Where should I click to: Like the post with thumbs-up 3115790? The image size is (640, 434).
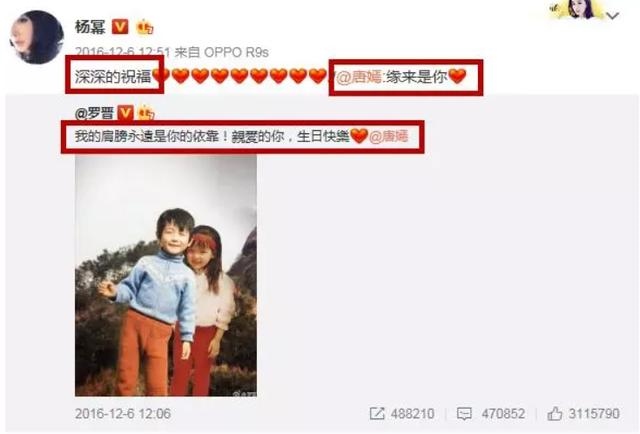click(x=554, y=414)
